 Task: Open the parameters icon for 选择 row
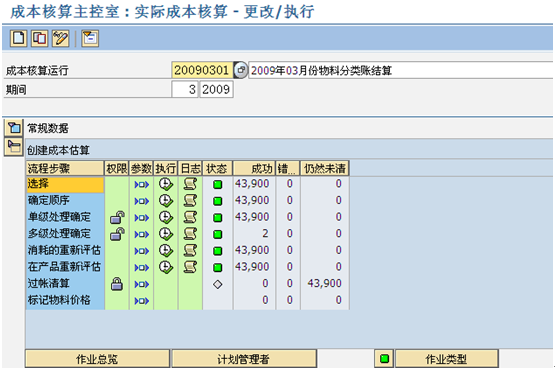(x=142, y=184)
